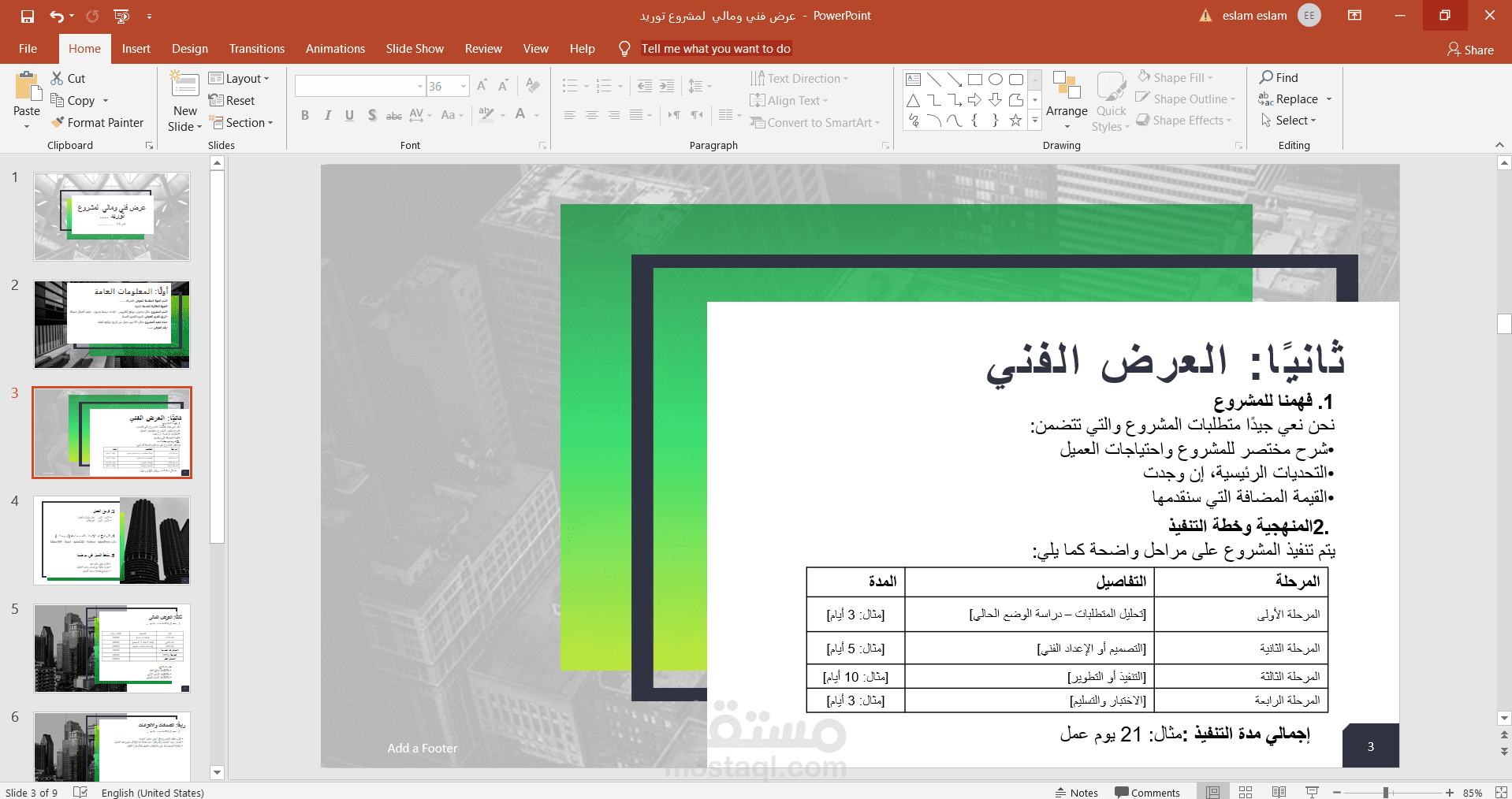Screen dimensions: 1512x799
Task: Open Text Direction dropdown
Action: [799, 78]
